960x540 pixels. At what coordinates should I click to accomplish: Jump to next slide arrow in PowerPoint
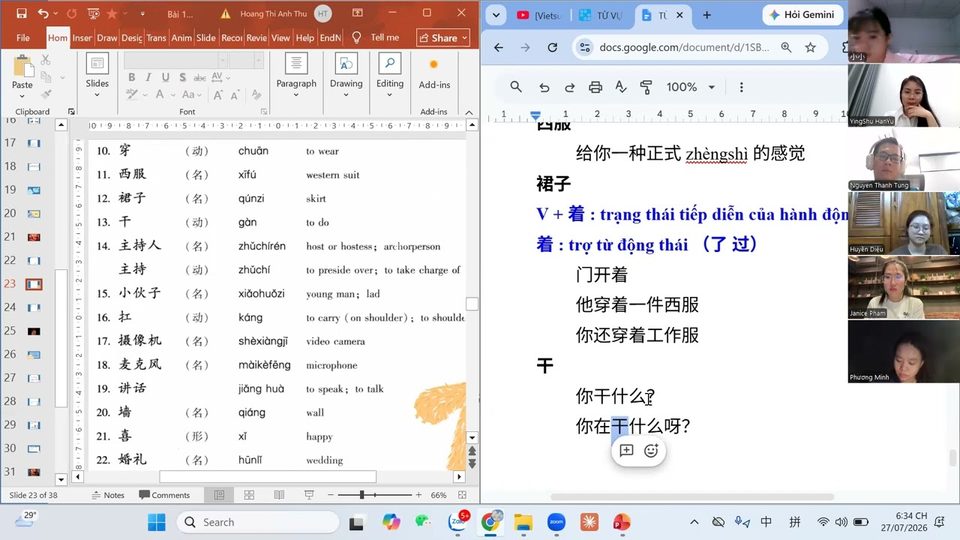472,463
